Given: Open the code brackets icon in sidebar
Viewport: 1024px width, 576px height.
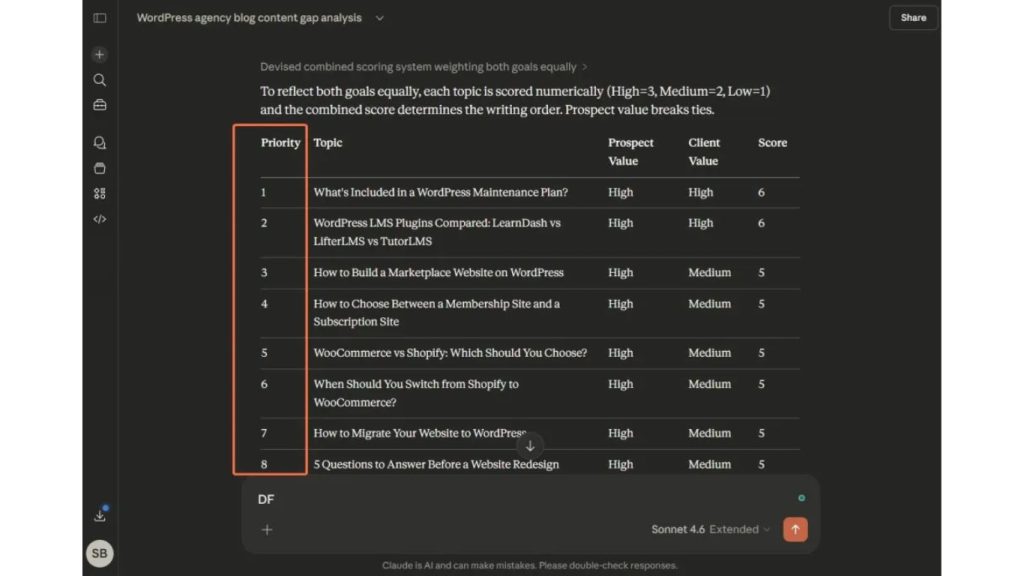Looking at the screenshot, I should click(99, 219).
